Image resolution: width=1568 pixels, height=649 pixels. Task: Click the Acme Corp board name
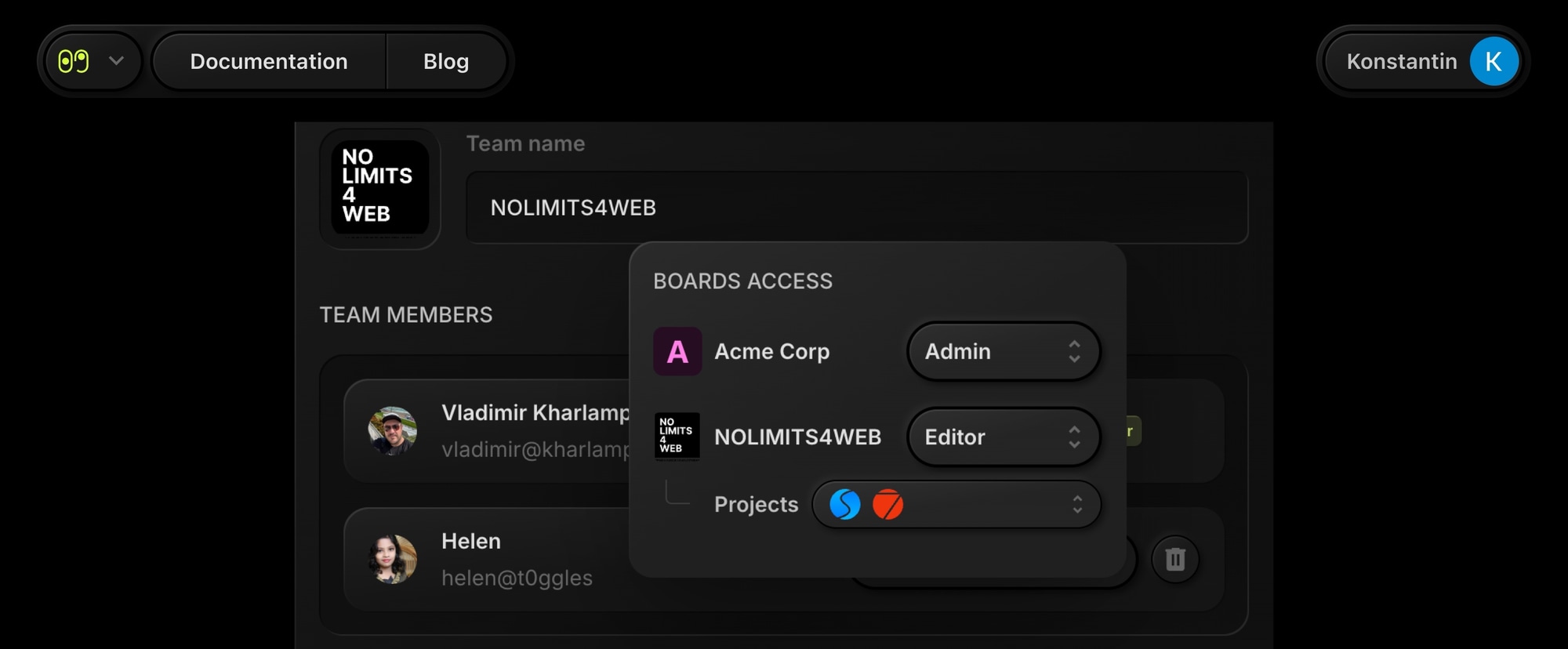(772, 351)
